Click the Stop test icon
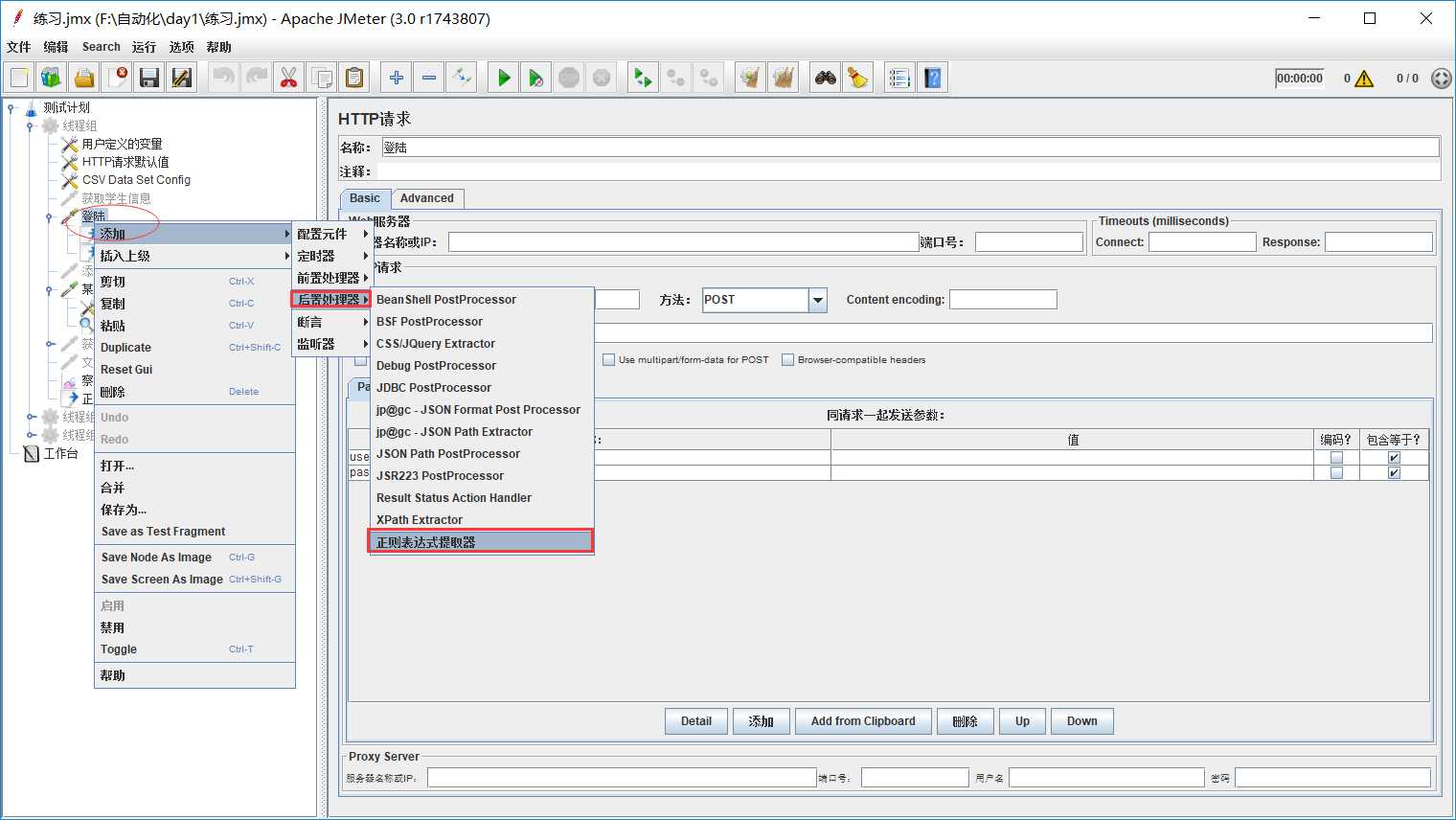This screenshot has height=820, width=1456. (568, 78)
